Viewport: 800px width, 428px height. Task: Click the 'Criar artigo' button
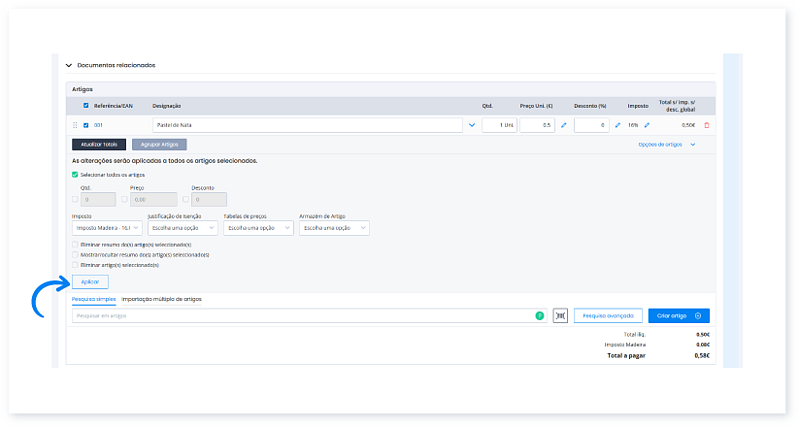(x=678, y=315)
